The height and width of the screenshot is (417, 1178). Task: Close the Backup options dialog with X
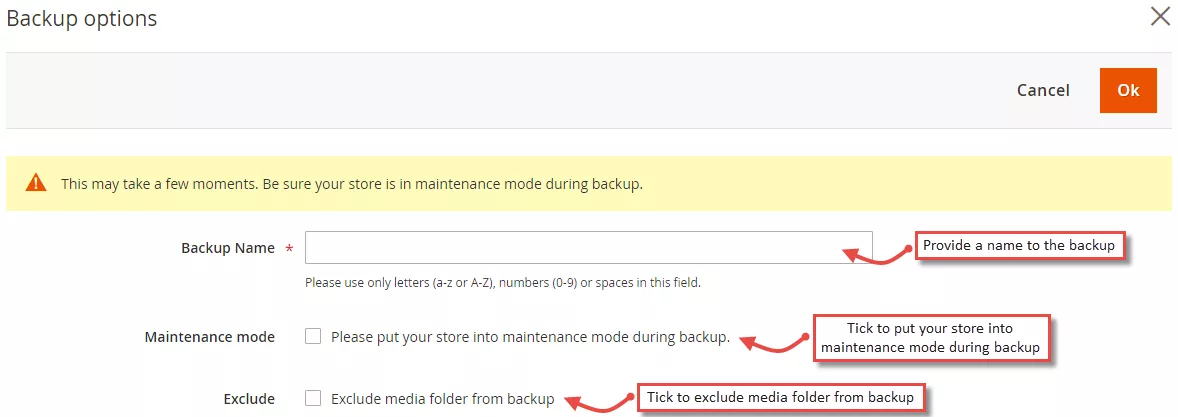point(1160,17)
